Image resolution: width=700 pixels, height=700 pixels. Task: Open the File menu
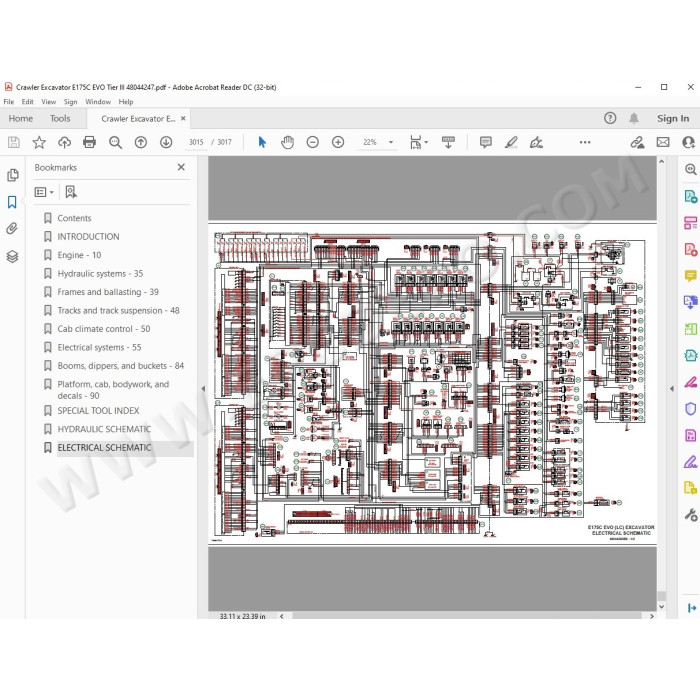pyautogui.click(x=8, y=102)
